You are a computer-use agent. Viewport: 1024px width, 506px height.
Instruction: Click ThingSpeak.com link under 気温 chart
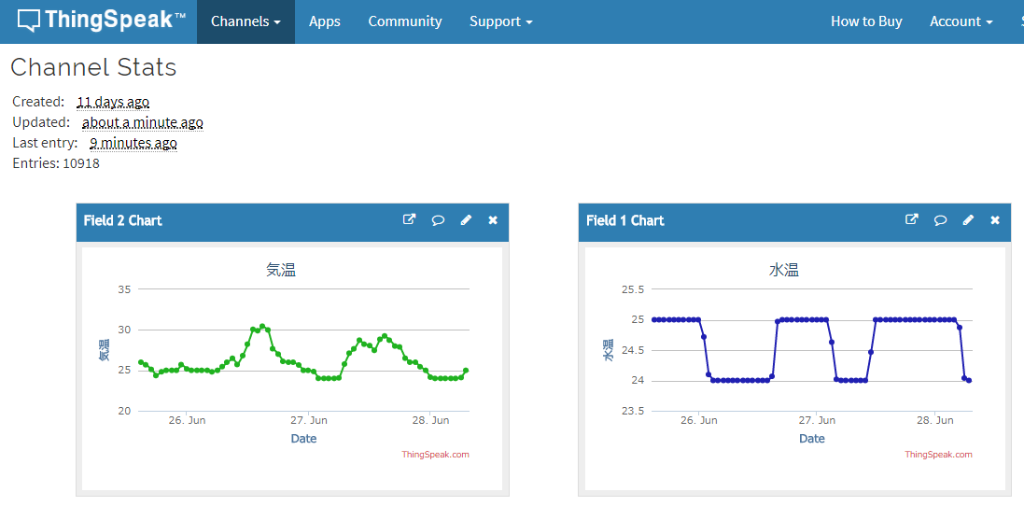(x=435, y=454)
